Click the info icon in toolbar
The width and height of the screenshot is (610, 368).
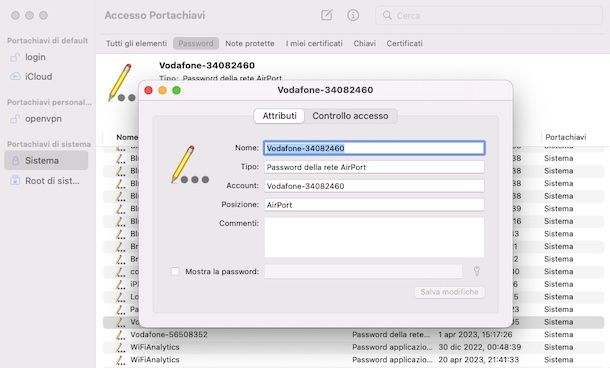click(353, 15)
